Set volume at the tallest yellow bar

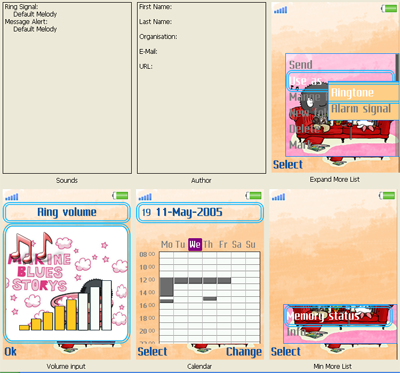coord(71,315)
